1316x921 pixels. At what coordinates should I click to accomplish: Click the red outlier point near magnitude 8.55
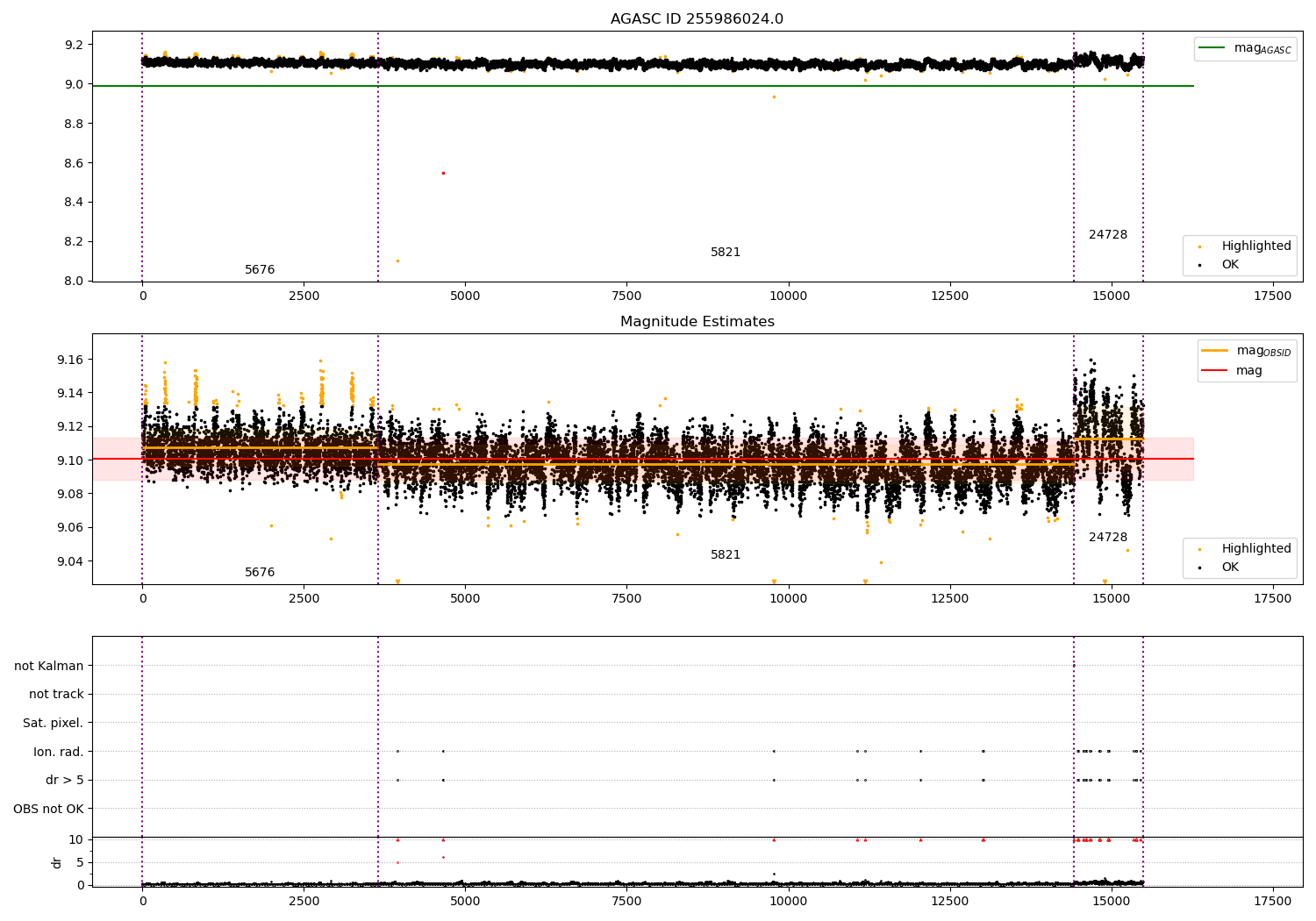click(443, 173)
